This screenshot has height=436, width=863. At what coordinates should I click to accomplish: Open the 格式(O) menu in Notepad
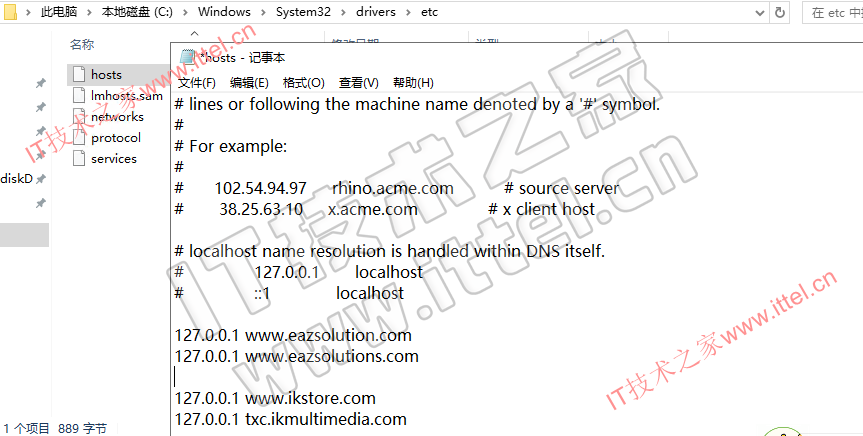(x=303, y=83)
